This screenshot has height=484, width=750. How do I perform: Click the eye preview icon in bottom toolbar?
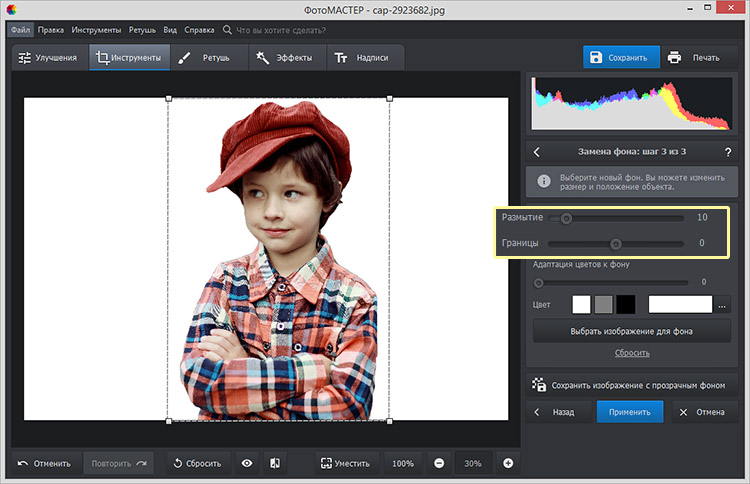[246, 463]
